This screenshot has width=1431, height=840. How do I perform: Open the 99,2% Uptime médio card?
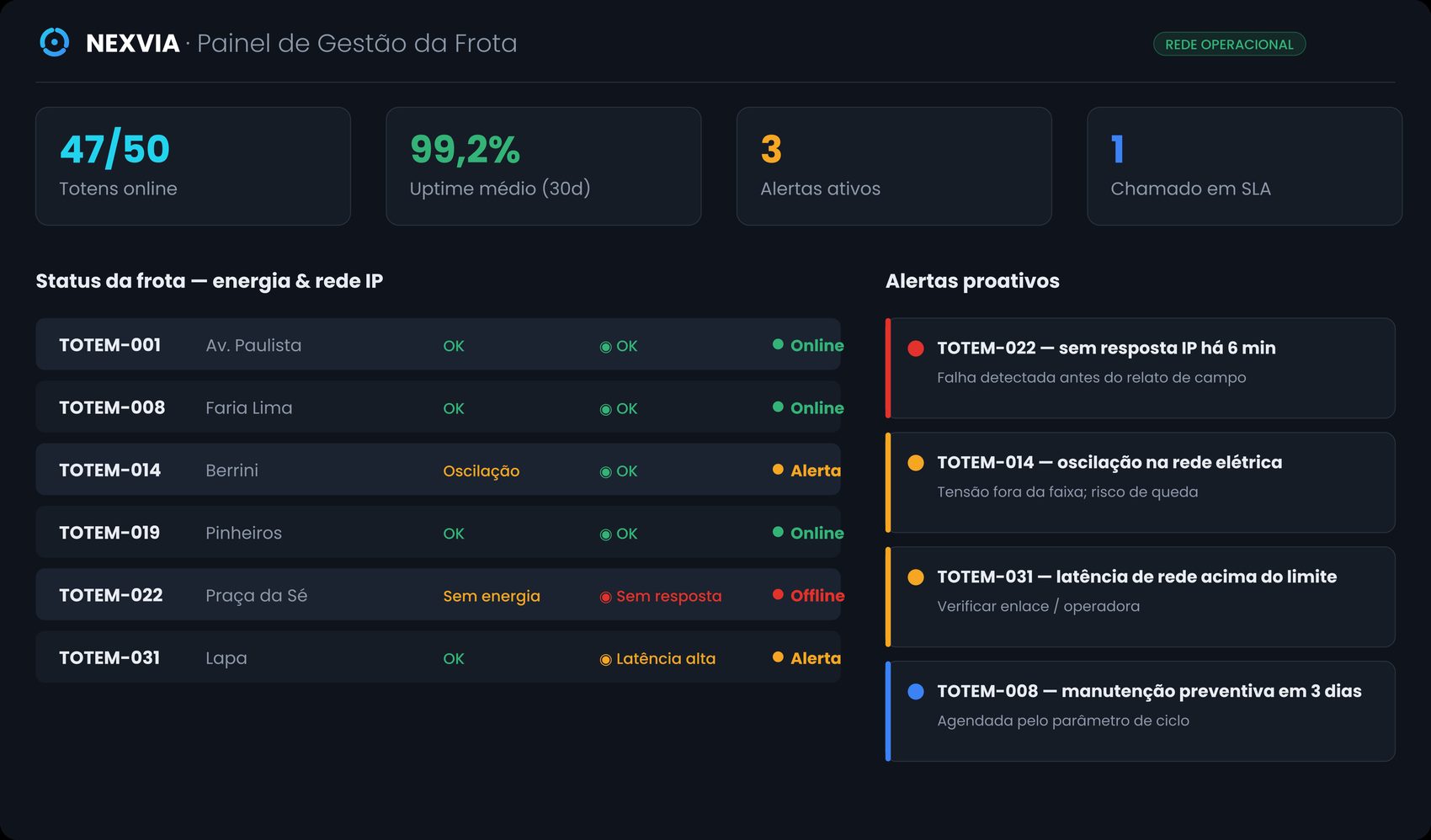tap(543, 166)
